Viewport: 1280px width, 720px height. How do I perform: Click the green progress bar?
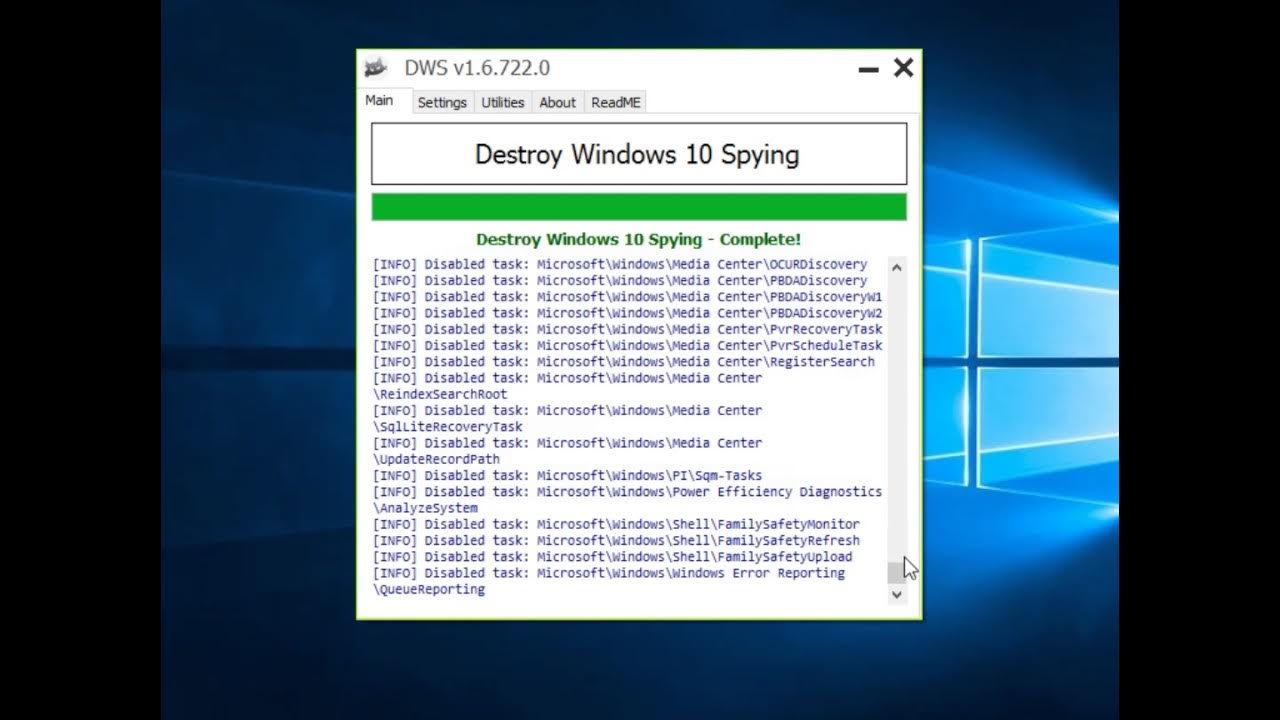(x=639, y=207)
